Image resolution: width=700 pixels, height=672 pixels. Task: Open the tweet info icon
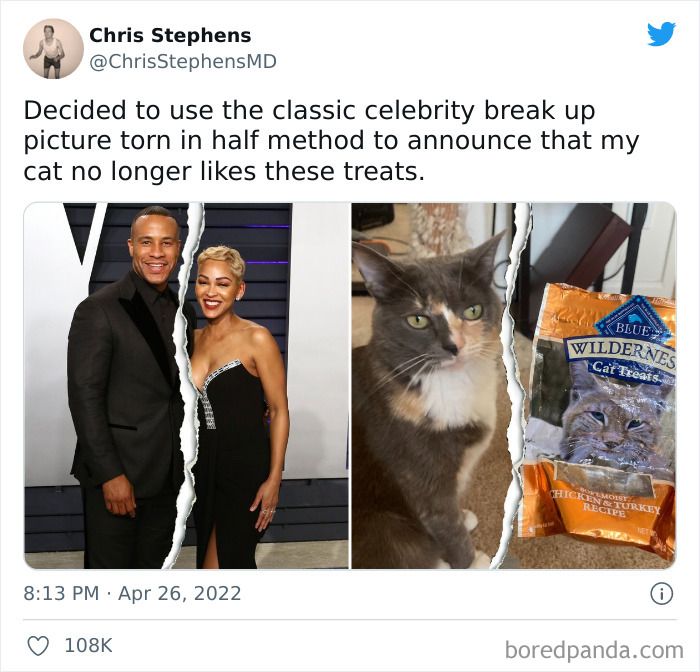(661, 594)
